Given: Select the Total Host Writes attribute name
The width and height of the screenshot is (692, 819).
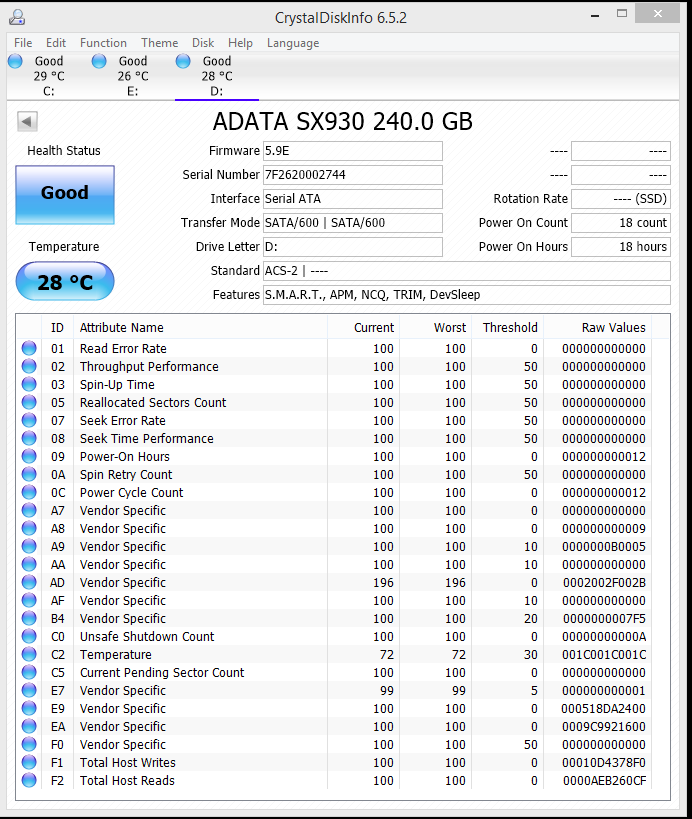Looking at the screenshot, I should pyautogui.click(x=127, y=763).
